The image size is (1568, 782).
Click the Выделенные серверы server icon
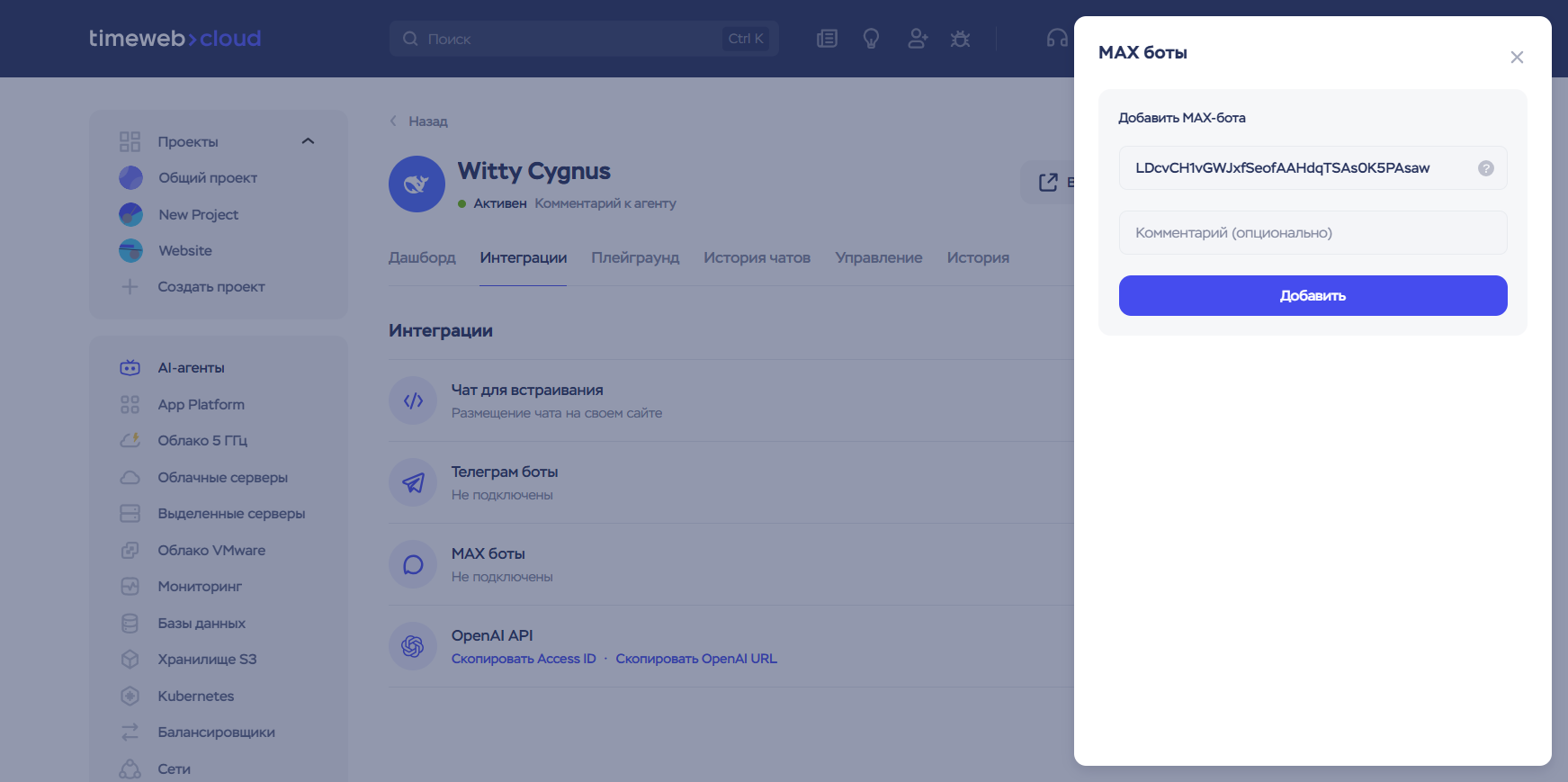[x=130, y=514]
